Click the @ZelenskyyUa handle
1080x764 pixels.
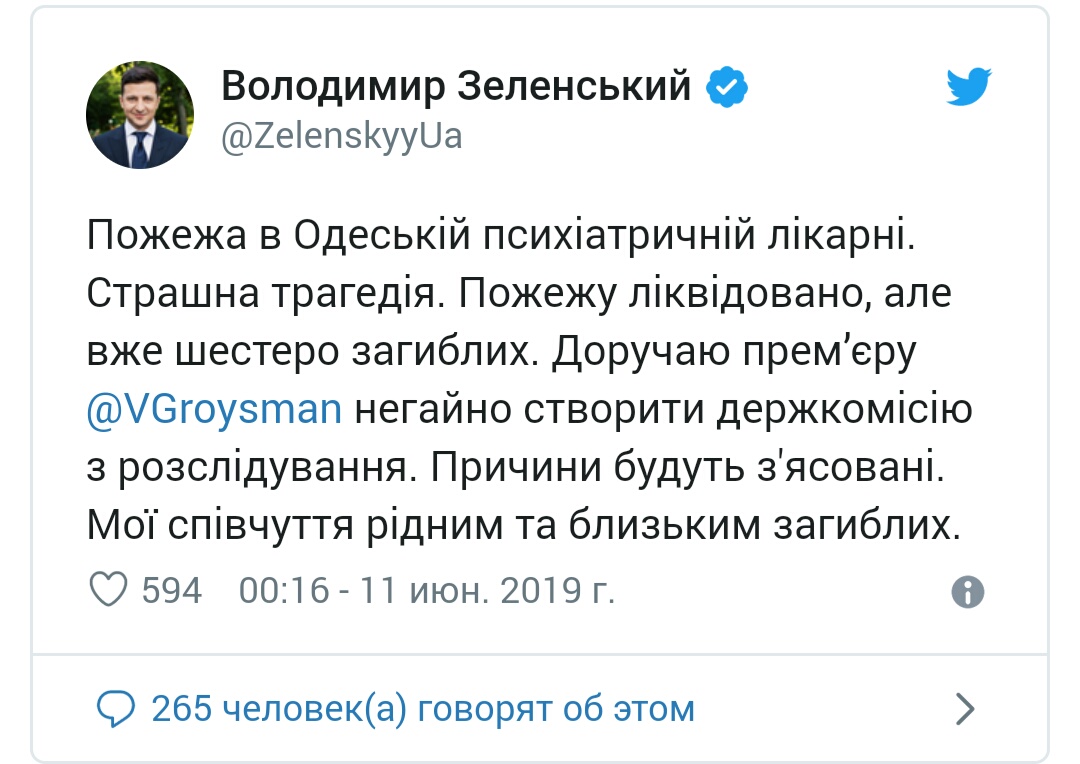342,136
